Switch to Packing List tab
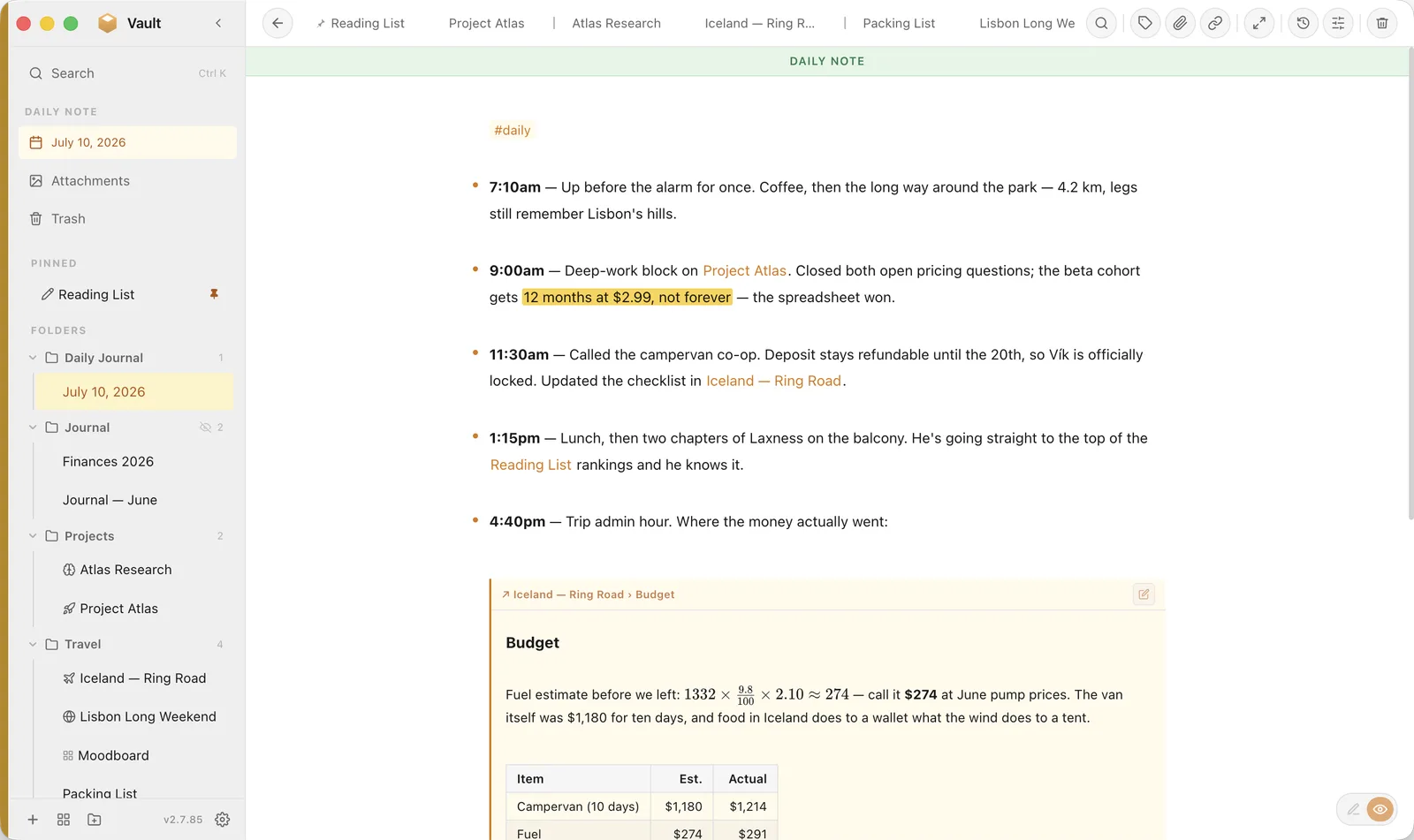This screenshot has width=1414, height=840. click(899, 24)
